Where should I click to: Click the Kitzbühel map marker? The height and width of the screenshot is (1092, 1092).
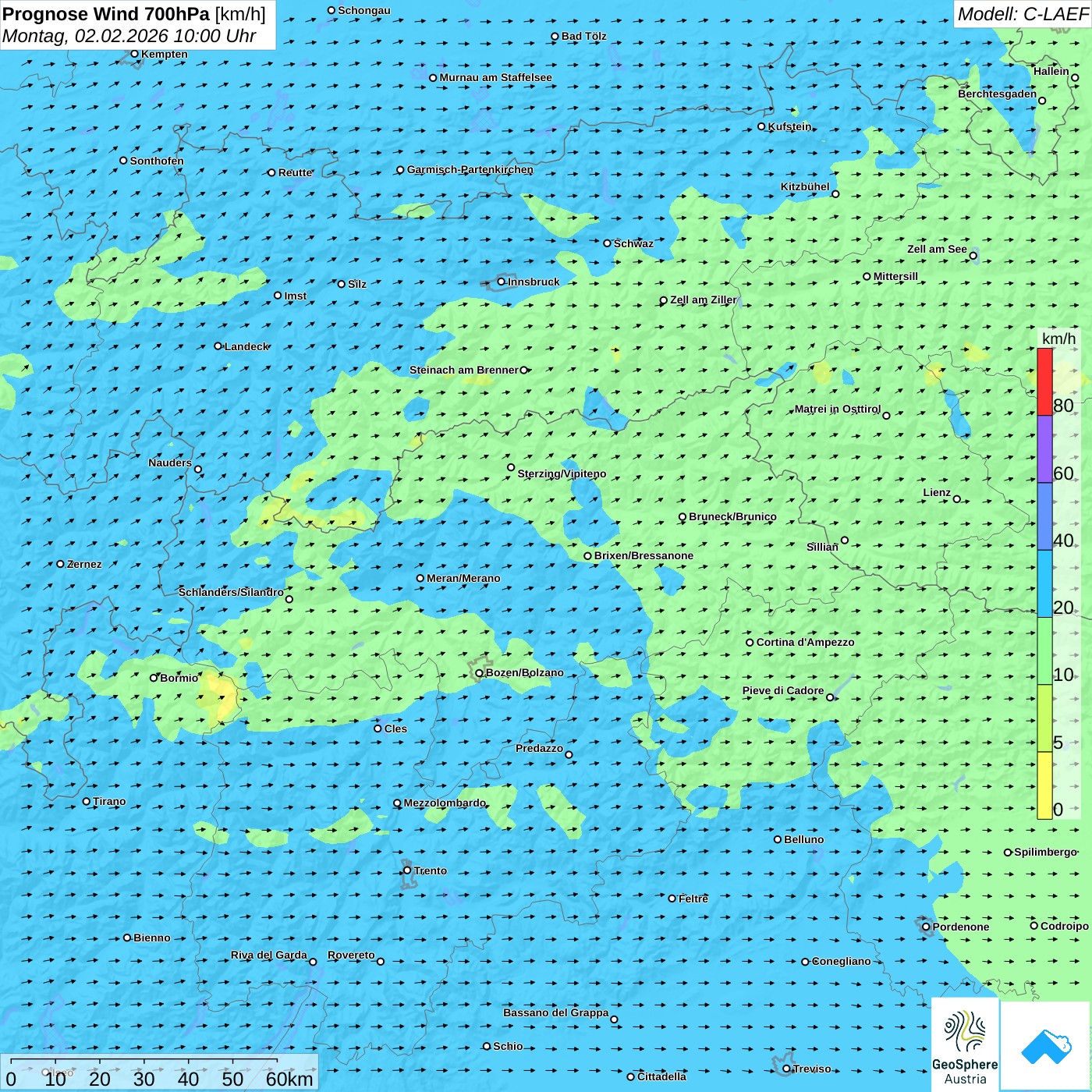(835, 194)
